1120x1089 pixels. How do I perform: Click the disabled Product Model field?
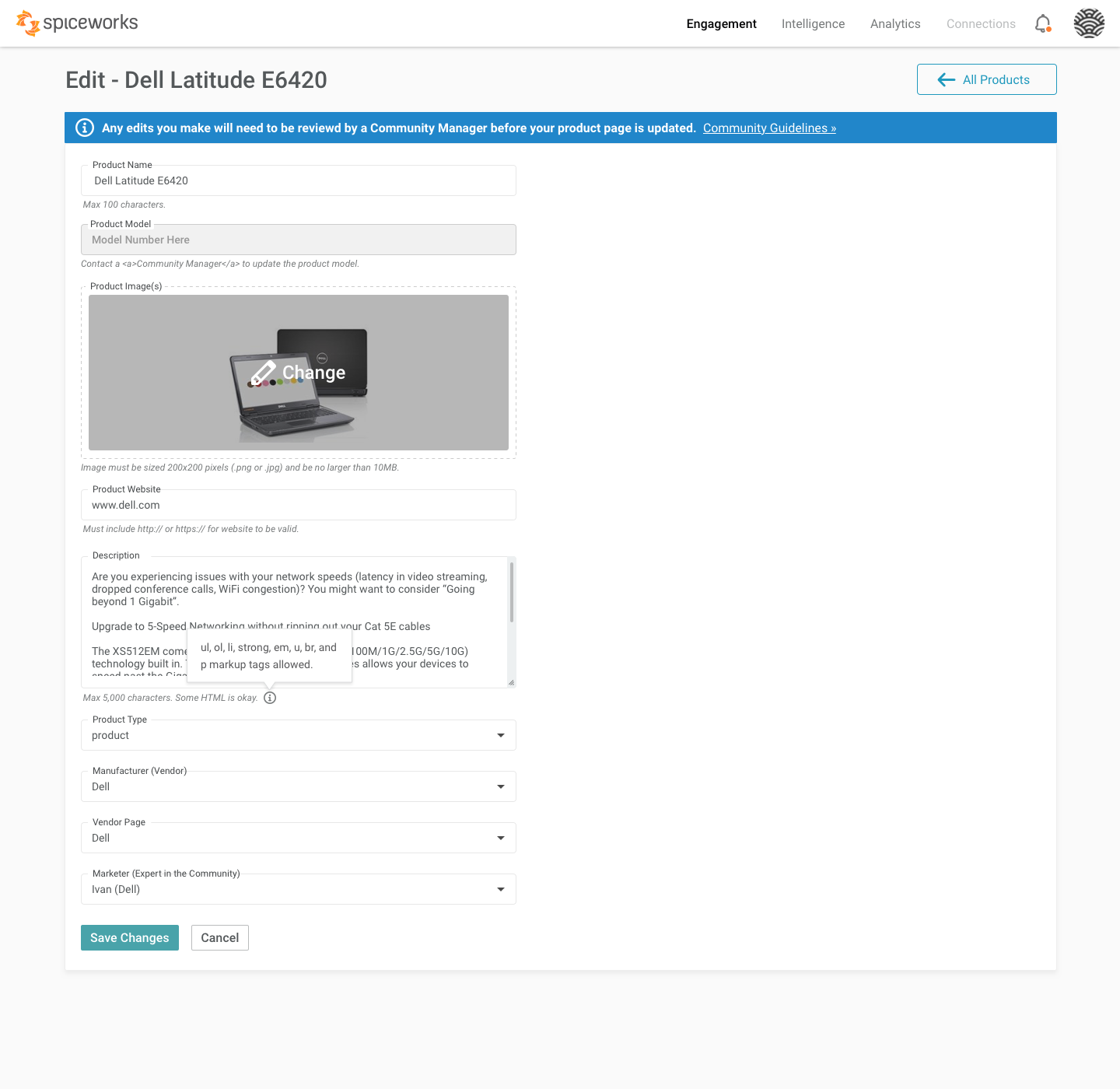[x=299, y=240]
